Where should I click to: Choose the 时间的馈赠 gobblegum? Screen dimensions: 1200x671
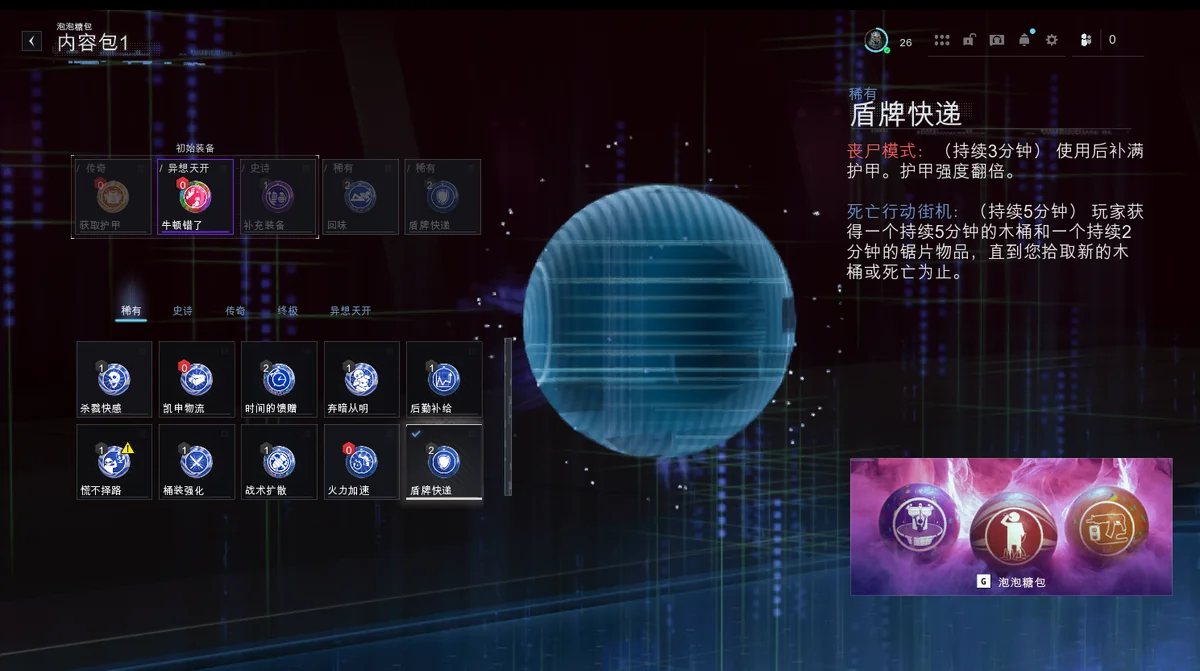[x=279, y=379]
